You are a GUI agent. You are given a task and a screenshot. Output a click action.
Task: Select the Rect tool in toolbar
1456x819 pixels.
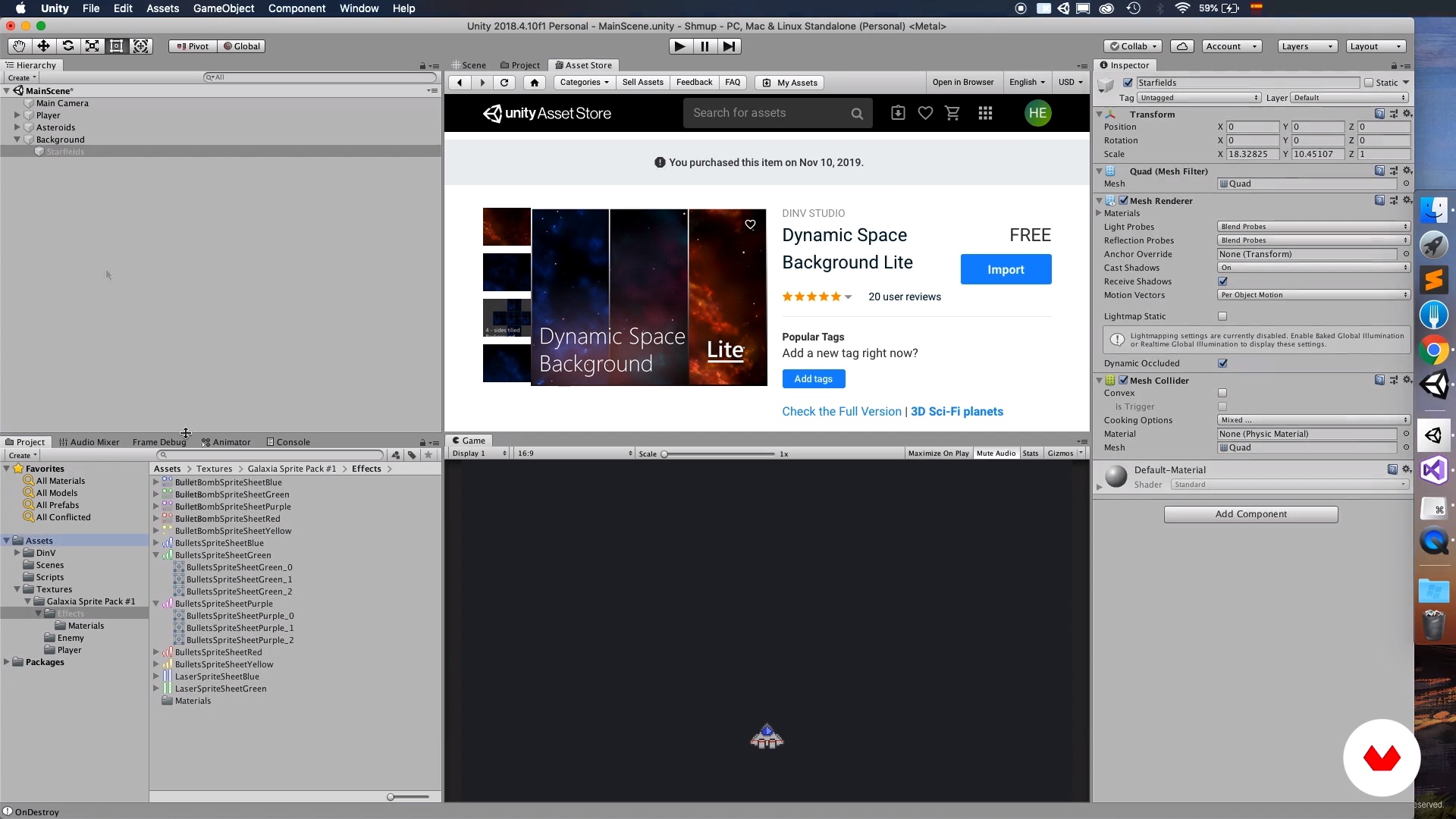[116, 46]
